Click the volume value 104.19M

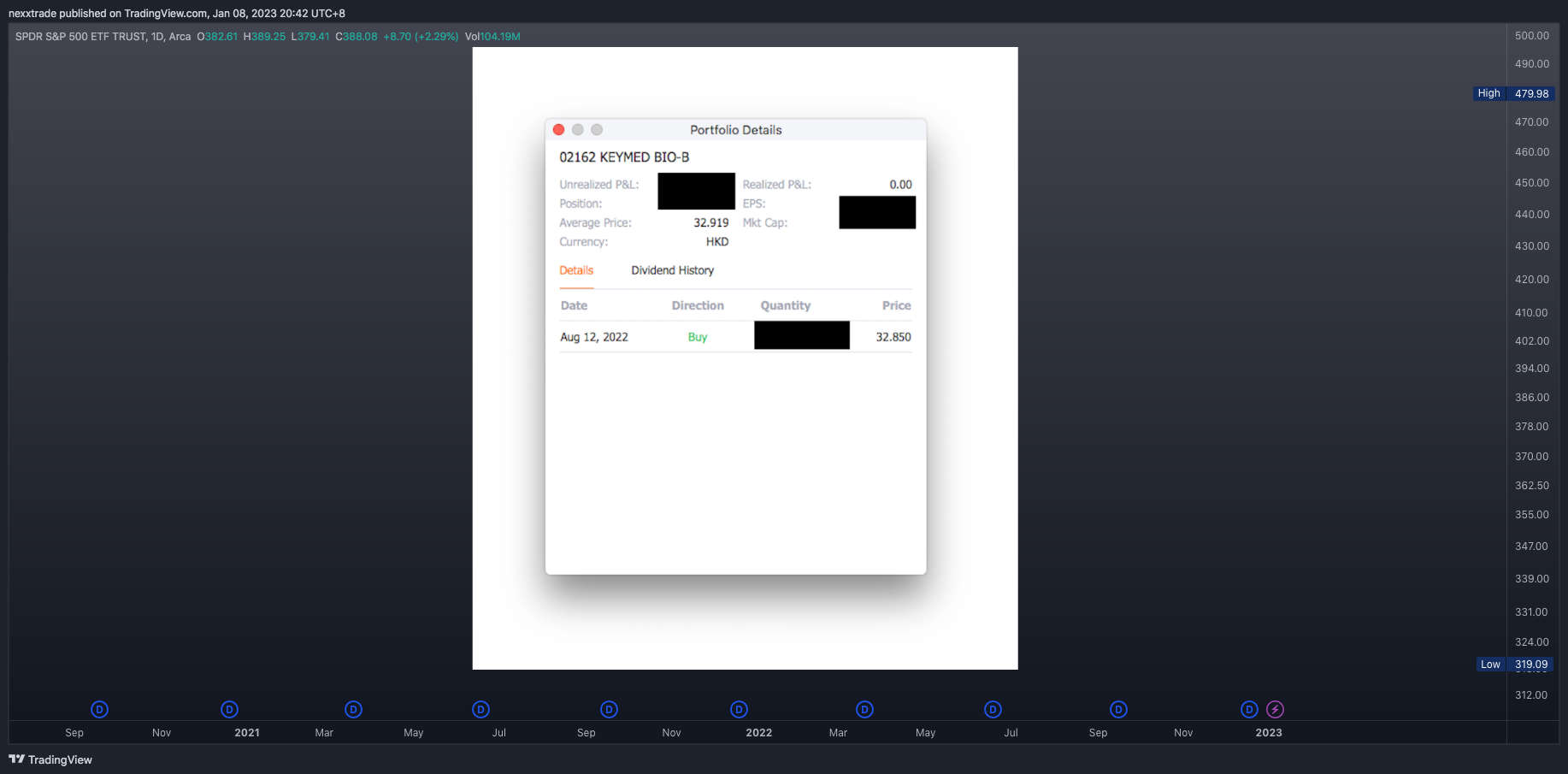click(500, 37)
